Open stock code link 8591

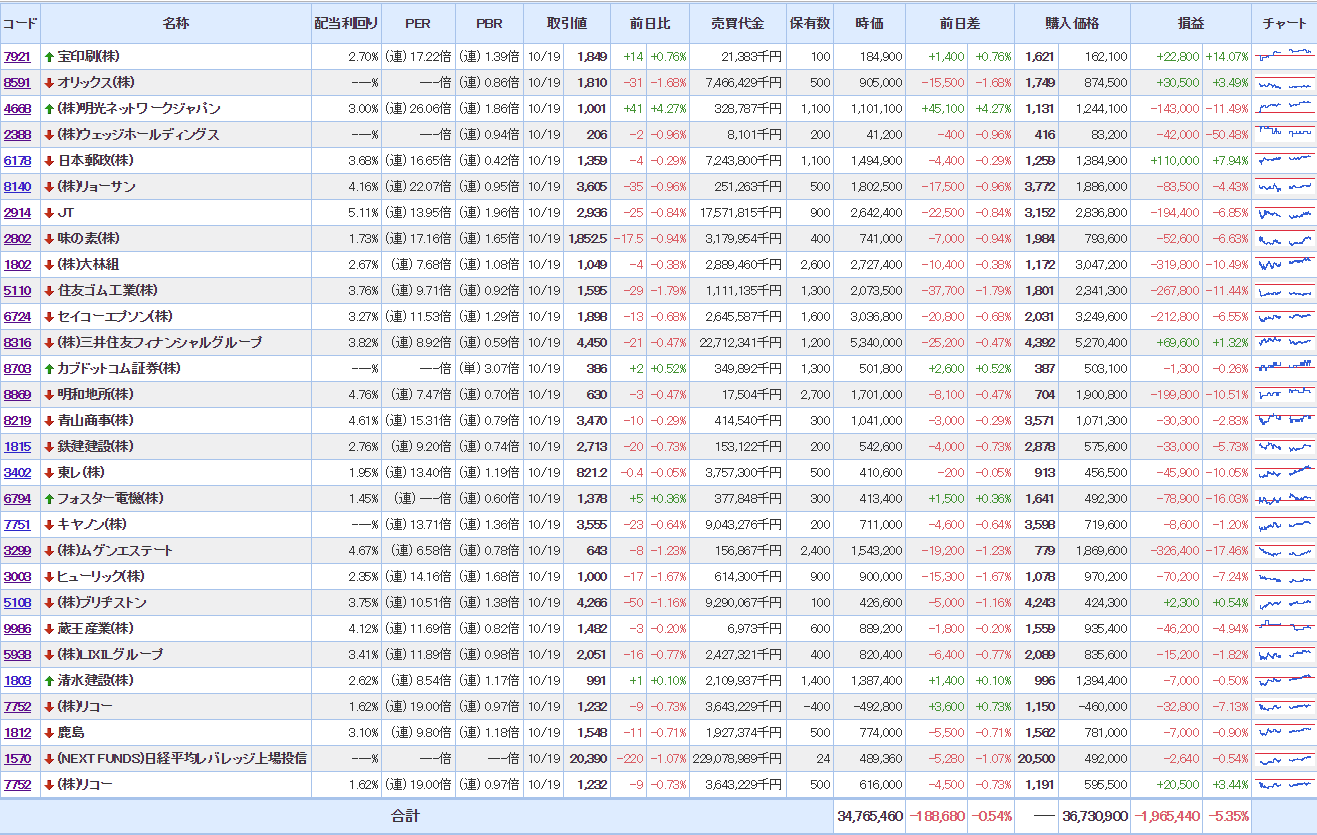coord(17,83)
